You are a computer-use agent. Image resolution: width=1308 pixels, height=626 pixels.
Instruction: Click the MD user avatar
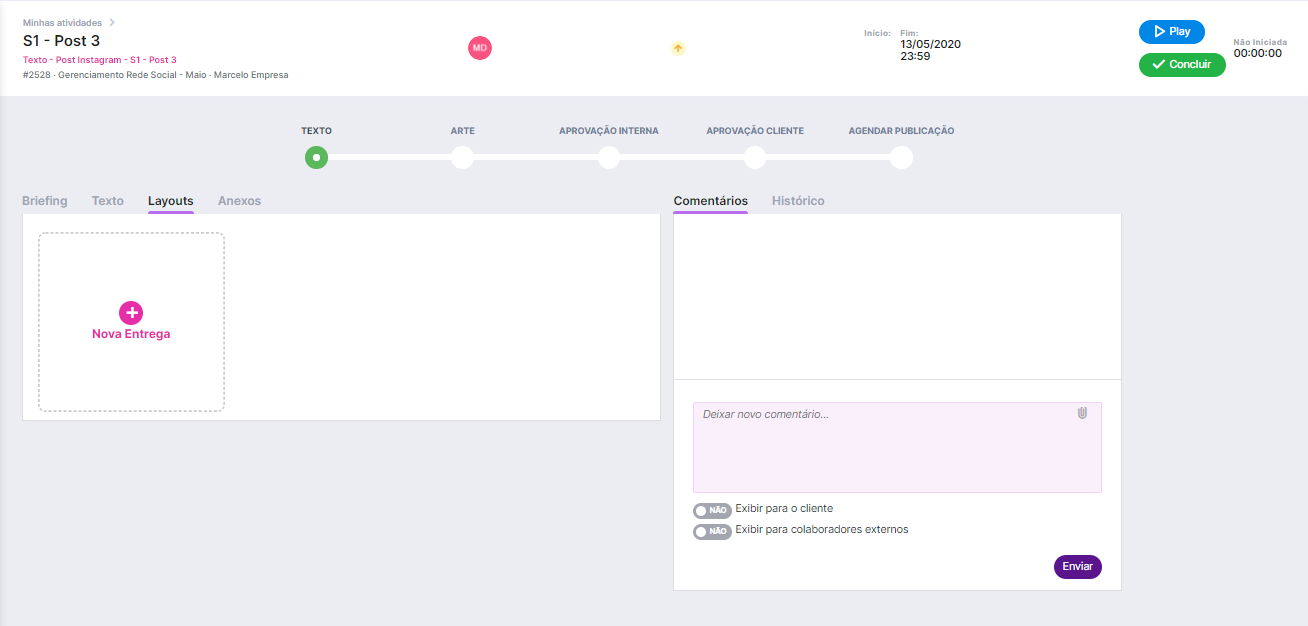[480, 47]
